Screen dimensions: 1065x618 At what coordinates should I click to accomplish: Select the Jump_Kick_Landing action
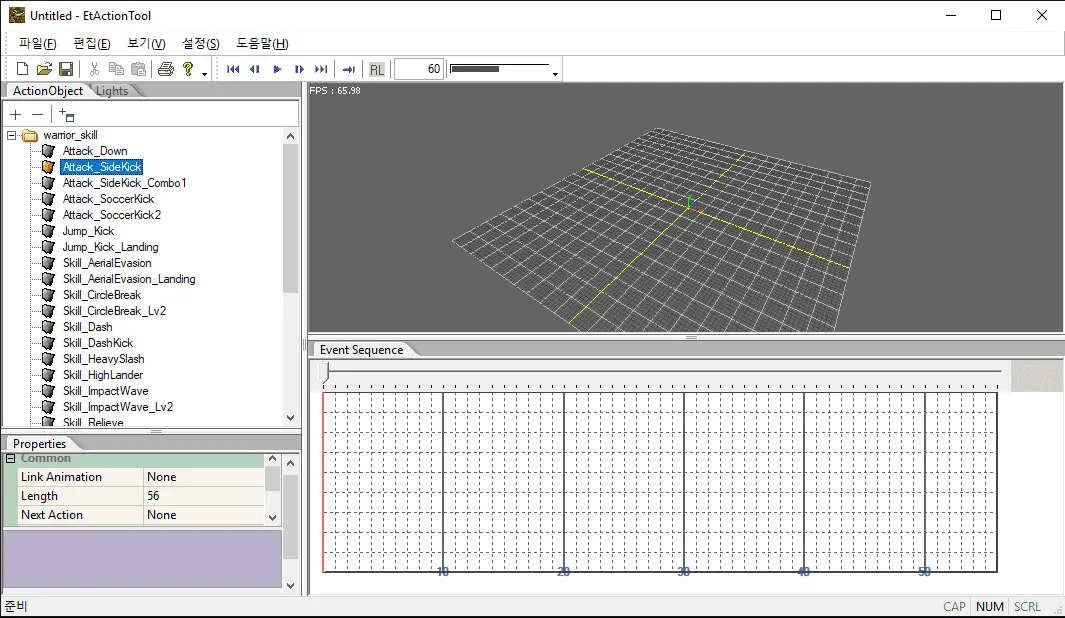pyautogui.click(x=110, y=247)
